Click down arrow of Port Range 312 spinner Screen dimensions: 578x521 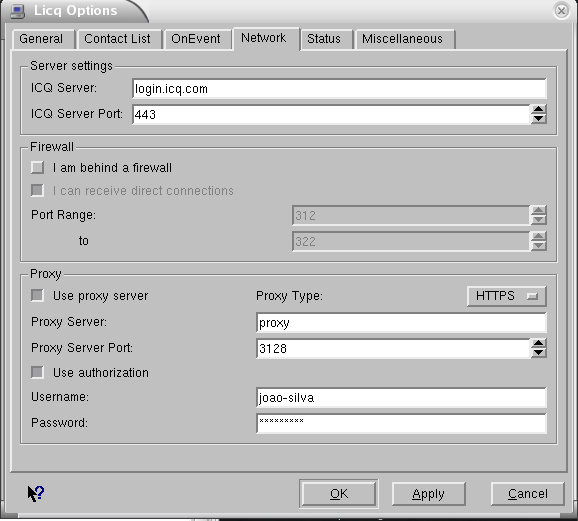point(539,220)
